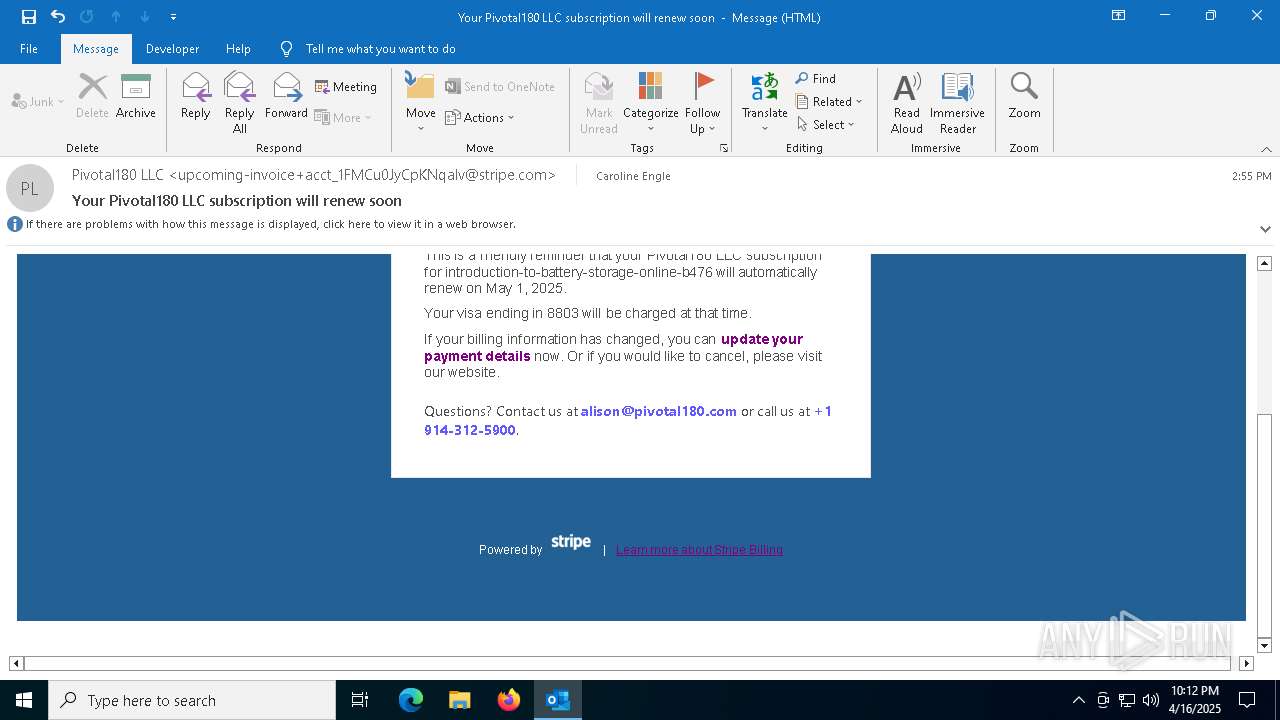
Task: Open Immersive Reader
Action: click(957, 102)
